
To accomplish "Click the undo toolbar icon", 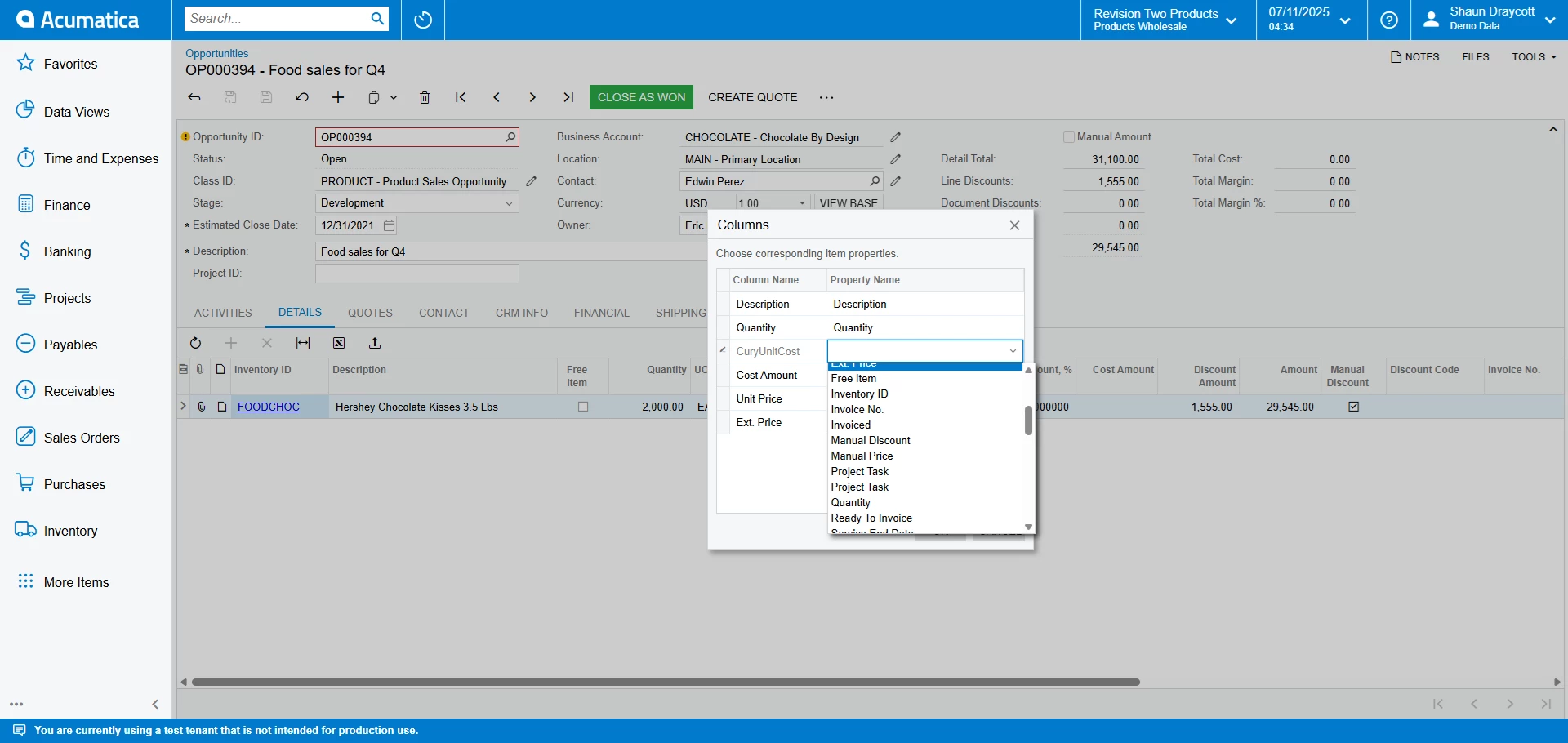I will click(302, 97).
